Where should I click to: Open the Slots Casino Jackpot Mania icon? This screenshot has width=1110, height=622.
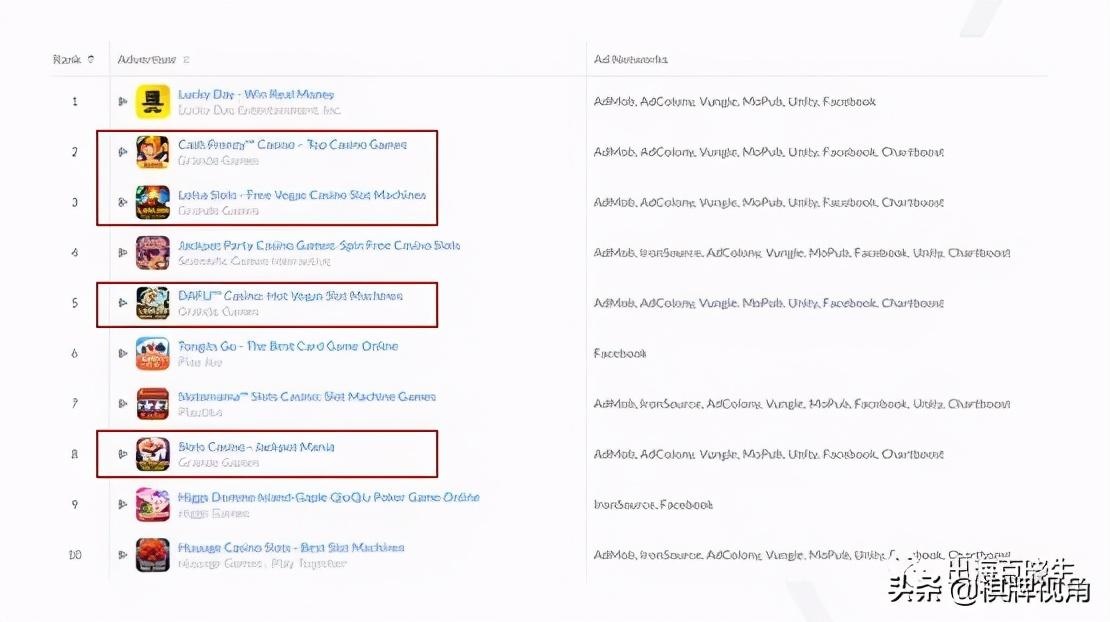tap(153, 454)
